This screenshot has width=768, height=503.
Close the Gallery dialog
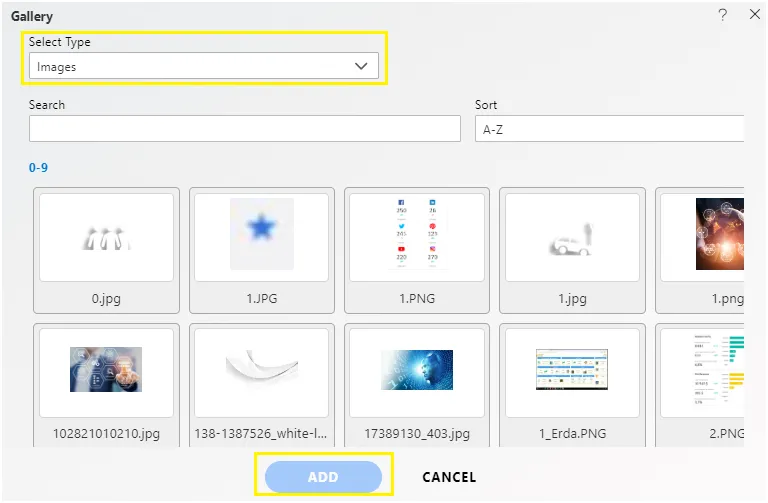(755, 14)
